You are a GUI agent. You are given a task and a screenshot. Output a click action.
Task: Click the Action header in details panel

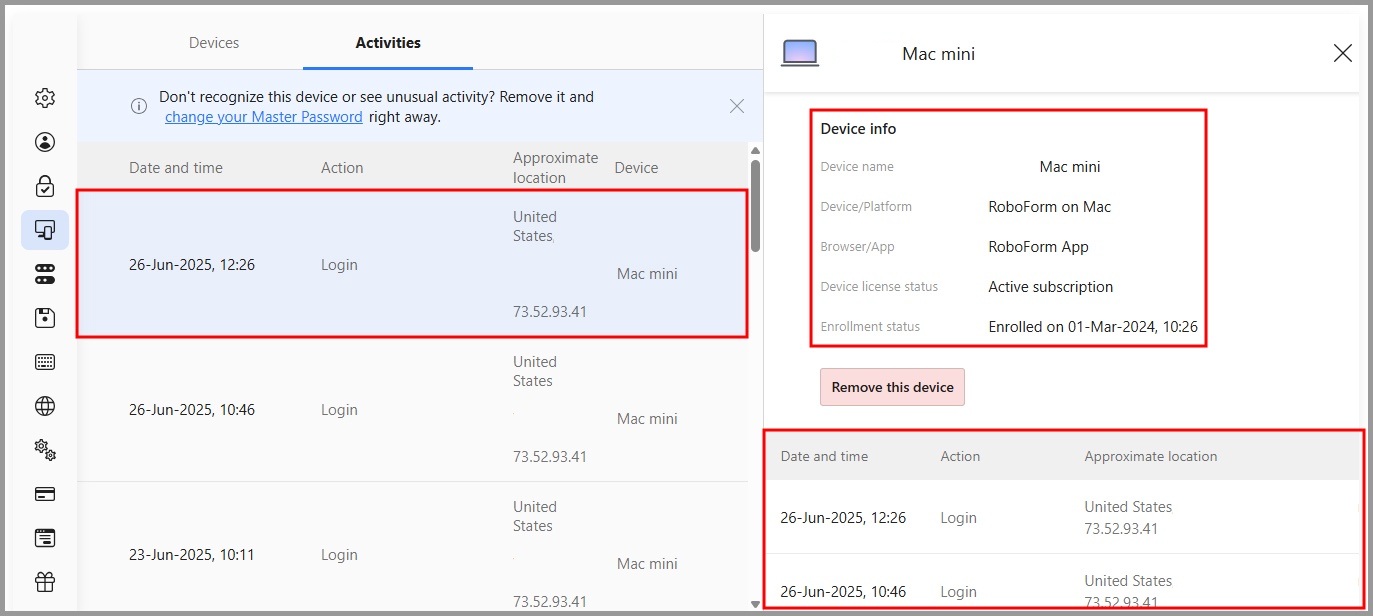[x=960, y=456]
